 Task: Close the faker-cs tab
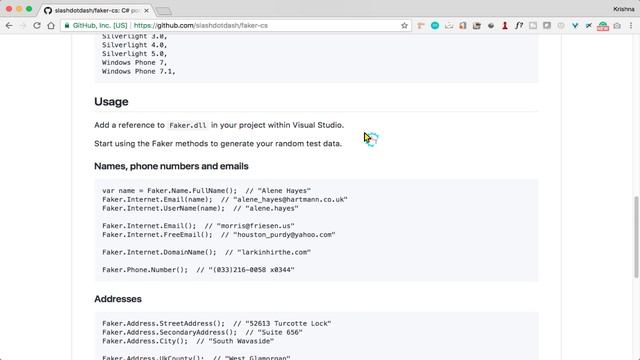click(x=146, y=10)
